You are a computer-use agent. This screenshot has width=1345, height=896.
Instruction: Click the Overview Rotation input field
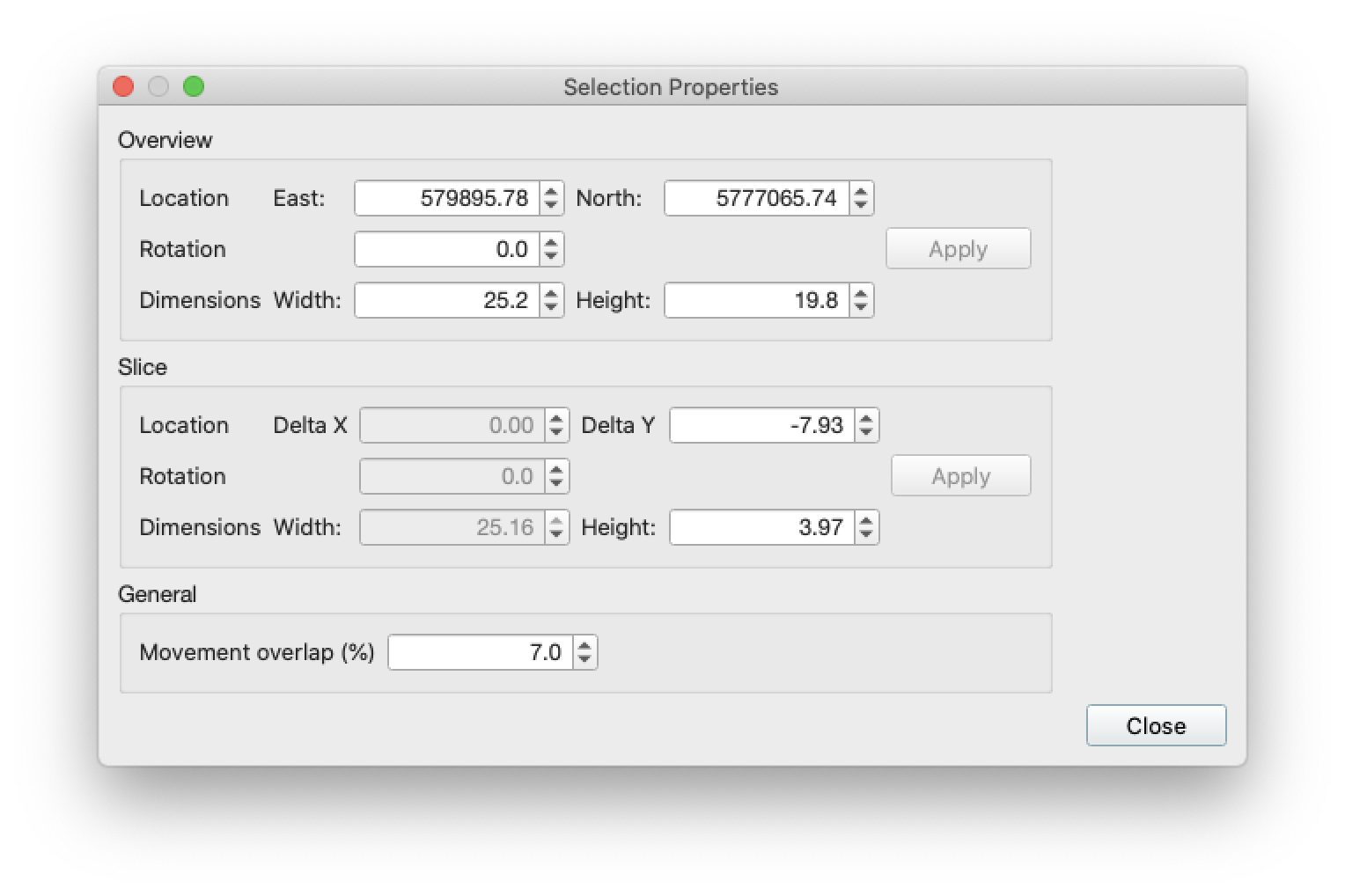pyautogui.click(x=447, y=249)
